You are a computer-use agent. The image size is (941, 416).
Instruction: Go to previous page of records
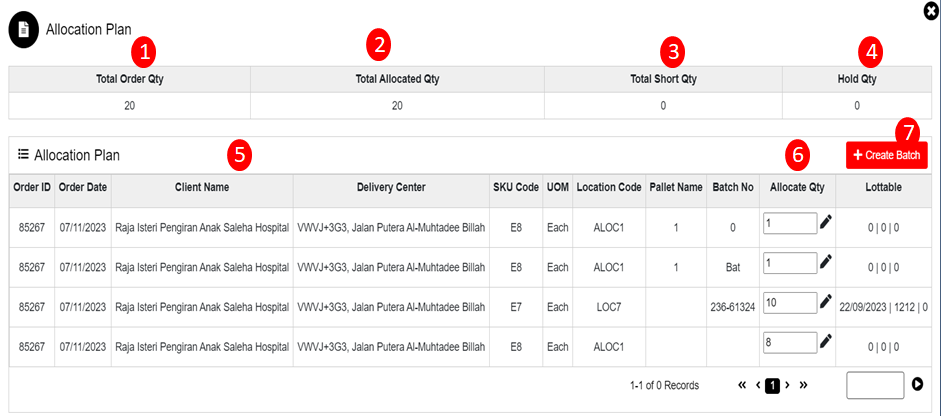click(758, 385)
